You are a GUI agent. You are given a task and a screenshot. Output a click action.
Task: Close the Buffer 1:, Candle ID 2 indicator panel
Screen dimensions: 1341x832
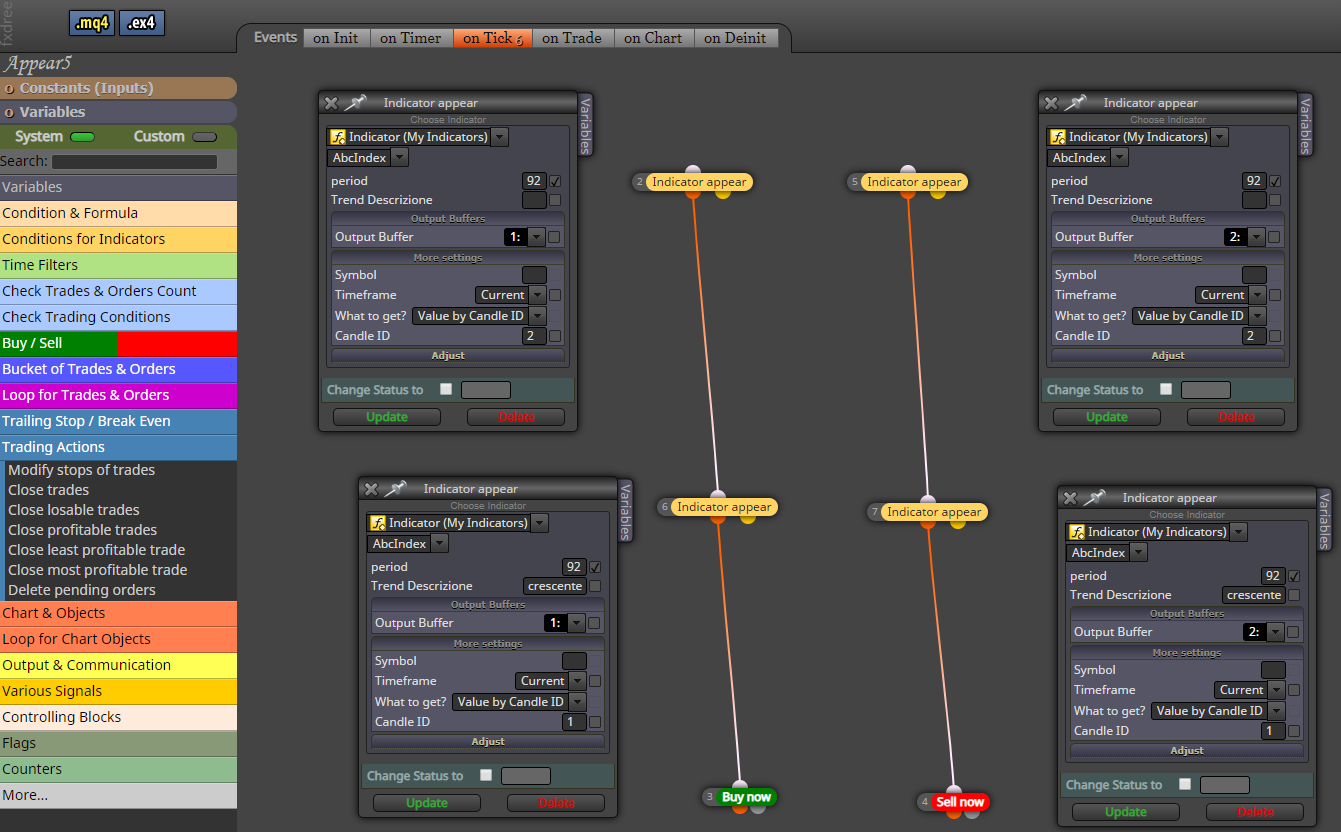[x=331, y=103]
